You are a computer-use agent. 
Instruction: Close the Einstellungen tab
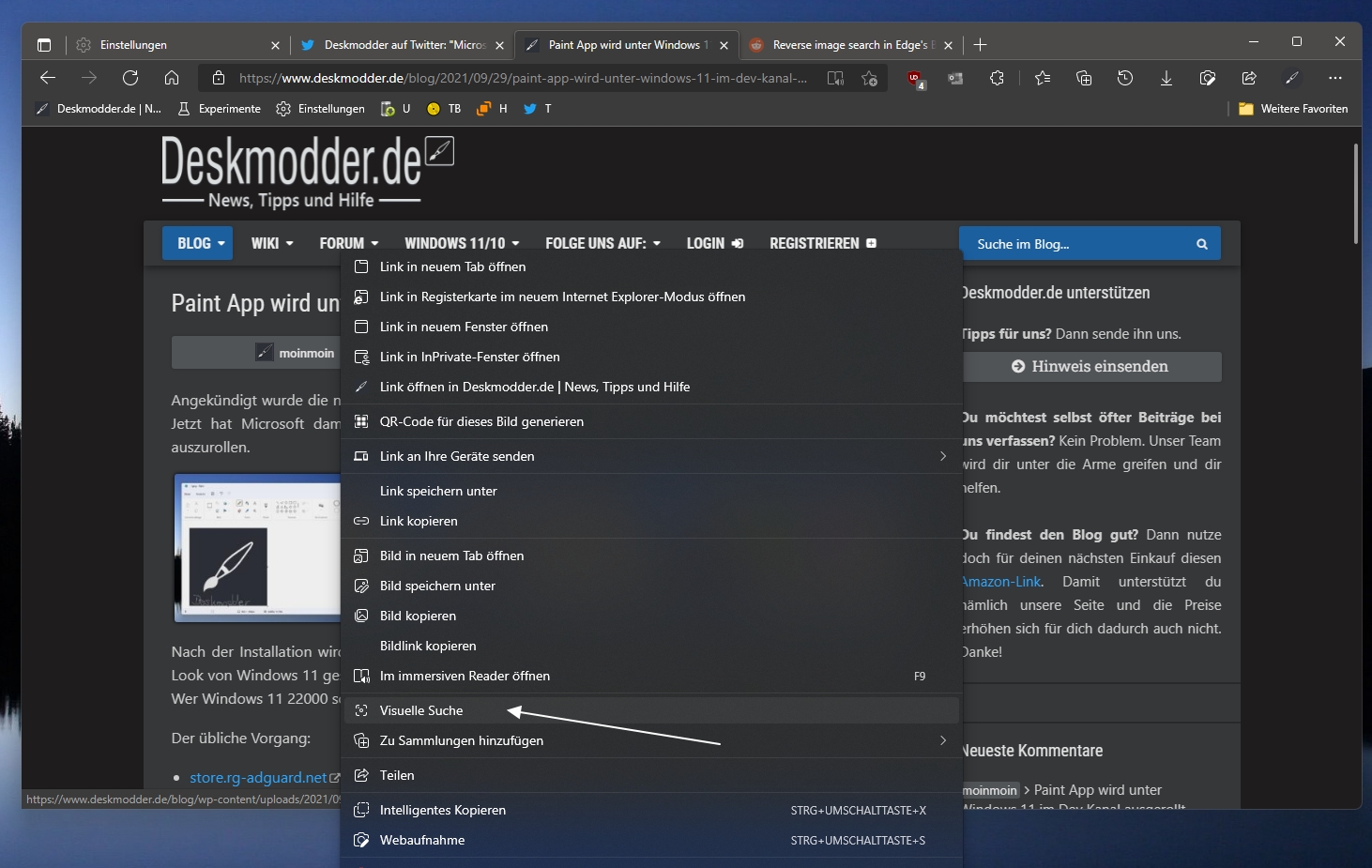(275, 45)
